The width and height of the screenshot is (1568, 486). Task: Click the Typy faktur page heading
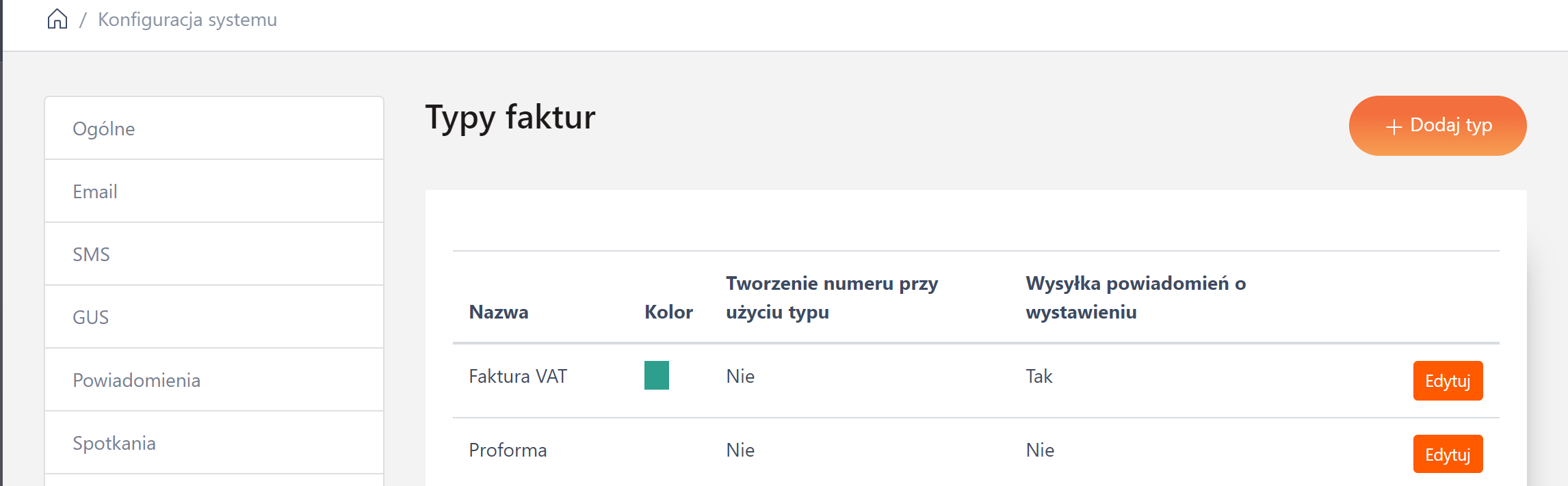(x=510, y=118)
